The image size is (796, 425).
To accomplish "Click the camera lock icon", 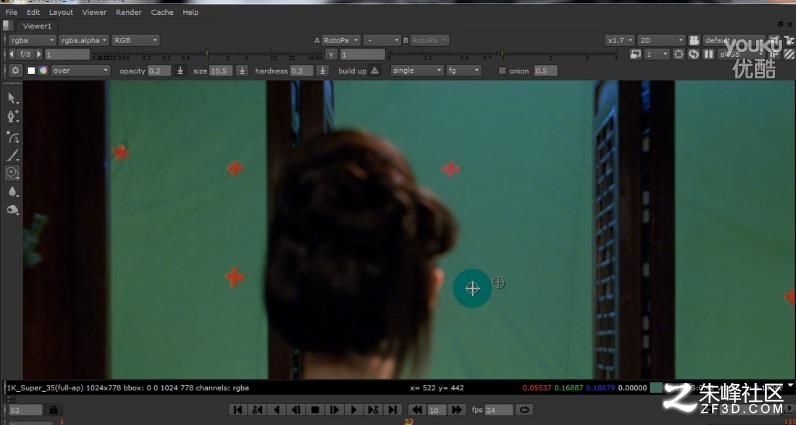I will point(693,40).
